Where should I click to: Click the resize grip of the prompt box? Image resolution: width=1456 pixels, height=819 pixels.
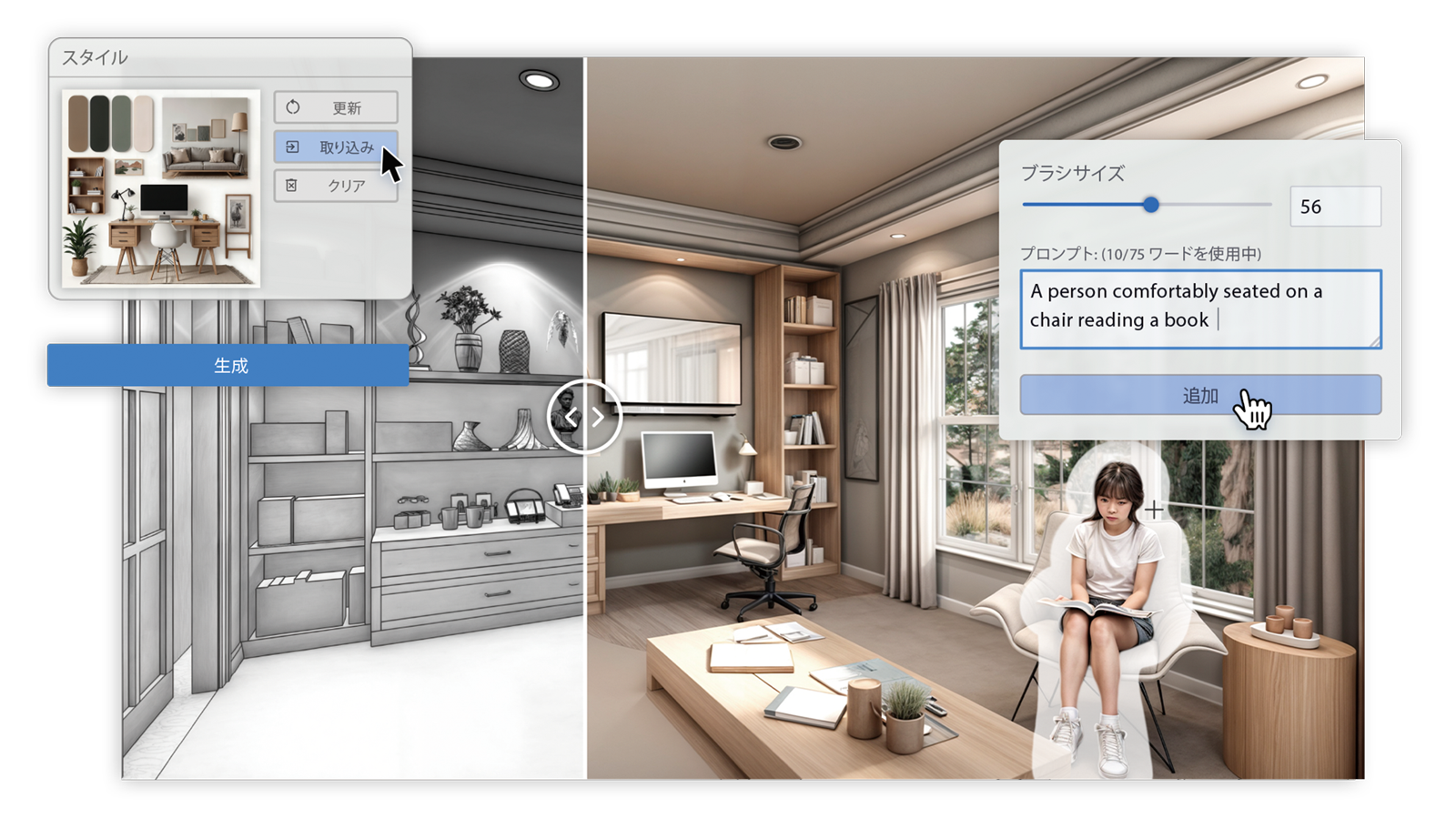coord(1374,341)
